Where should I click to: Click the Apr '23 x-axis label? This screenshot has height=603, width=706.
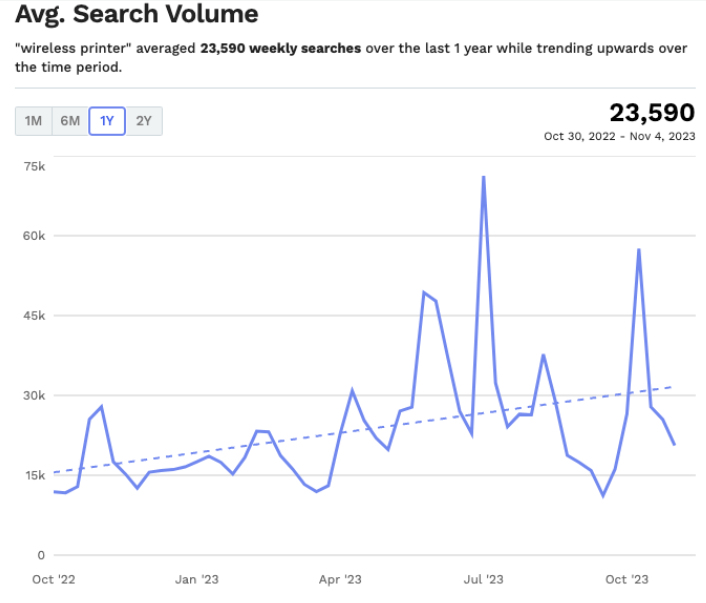[x=340, y=579]
